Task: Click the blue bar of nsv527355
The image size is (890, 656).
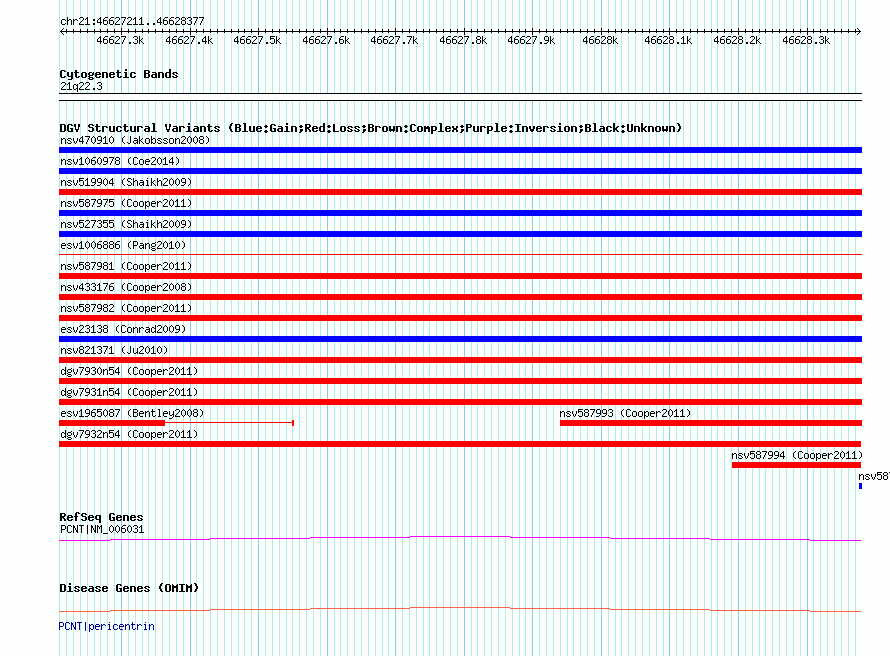Action: [460, 234]
